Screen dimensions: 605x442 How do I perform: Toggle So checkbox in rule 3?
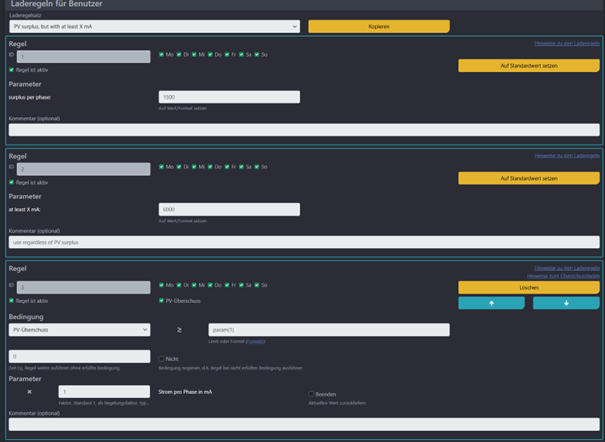[x=257, y=285]
